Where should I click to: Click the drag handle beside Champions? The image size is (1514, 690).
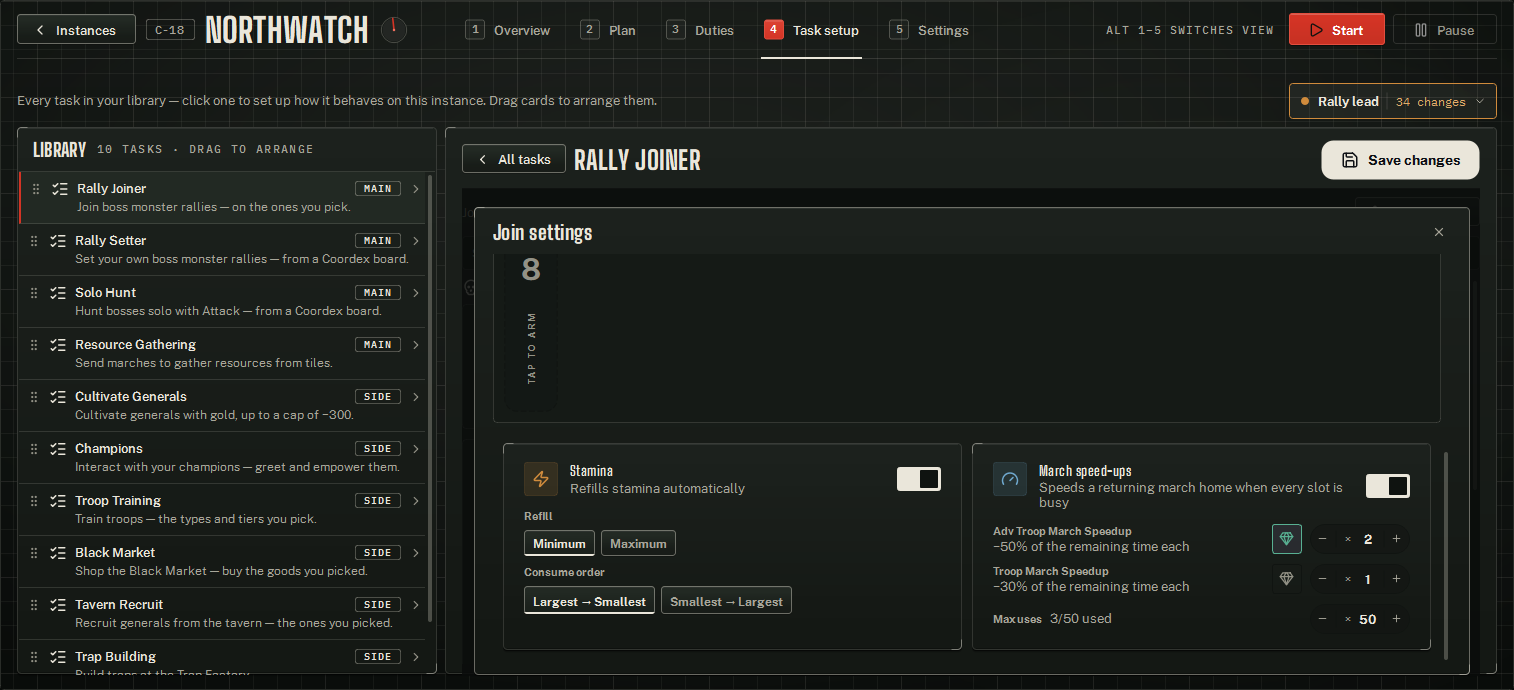[34, 449]
